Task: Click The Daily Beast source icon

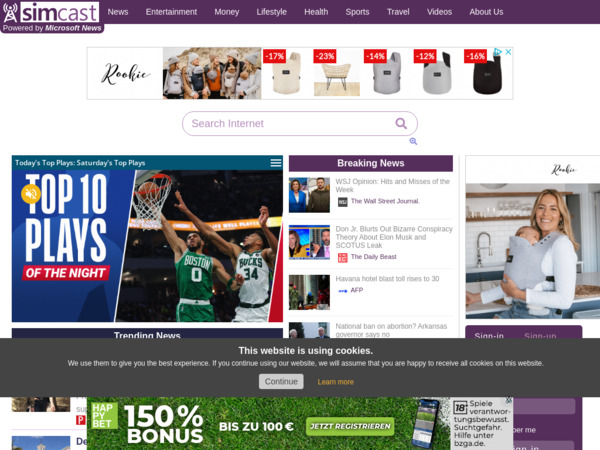Action: [x=342, y=258]
